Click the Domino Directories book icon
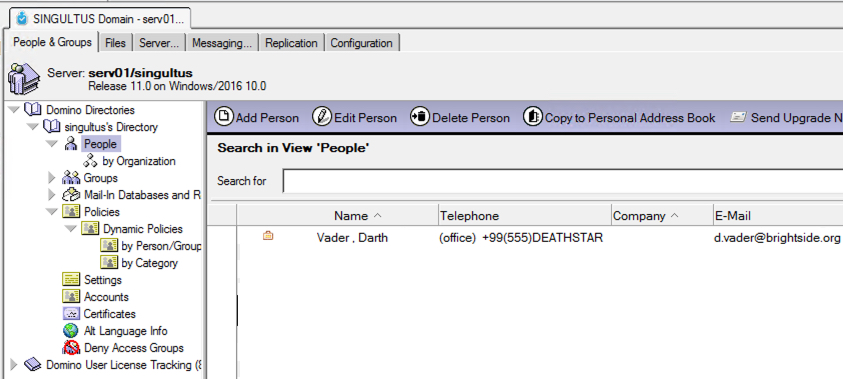 (x=33, y=110)
